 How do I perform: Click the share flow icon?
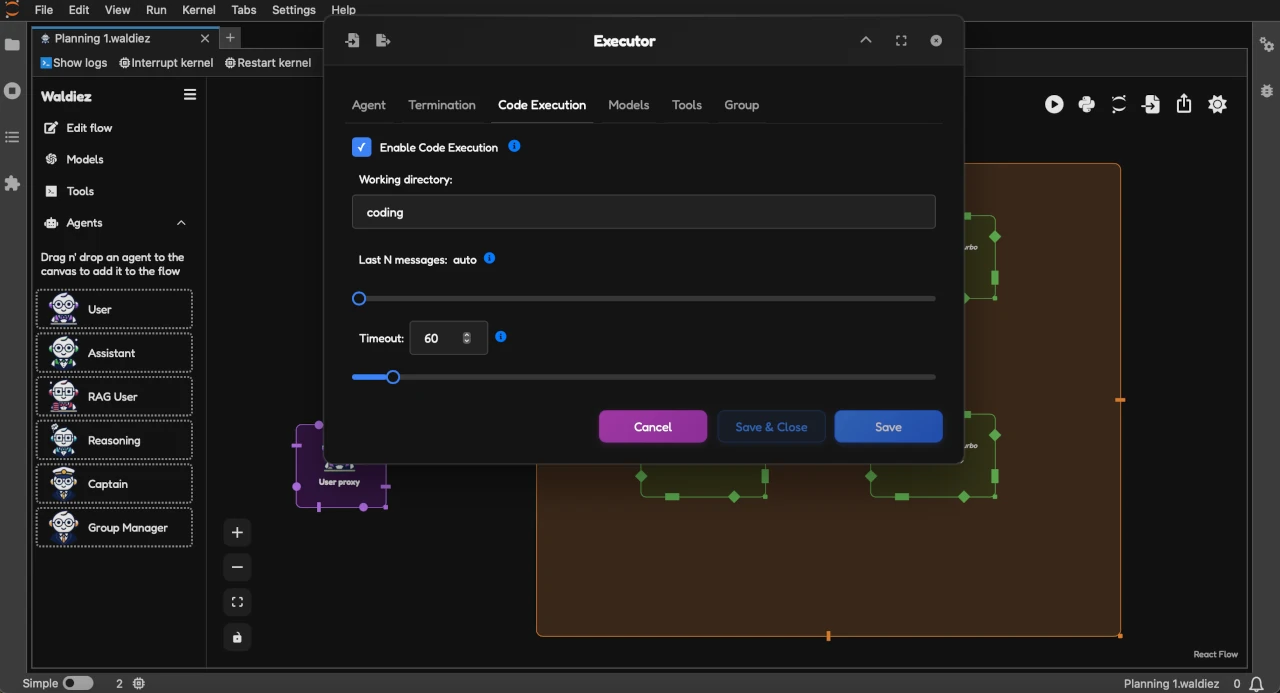pos(1184,104)
